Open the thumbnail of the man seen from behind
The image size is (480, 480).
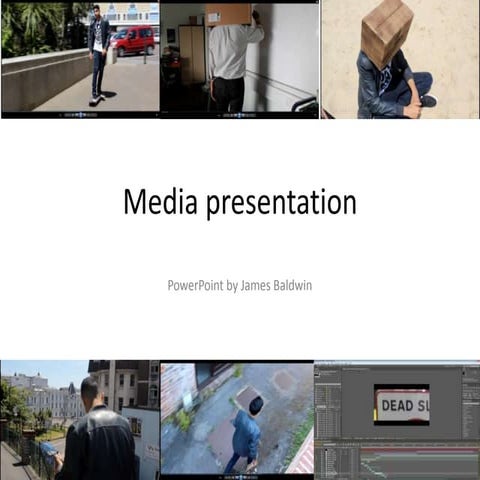[80, 420]
